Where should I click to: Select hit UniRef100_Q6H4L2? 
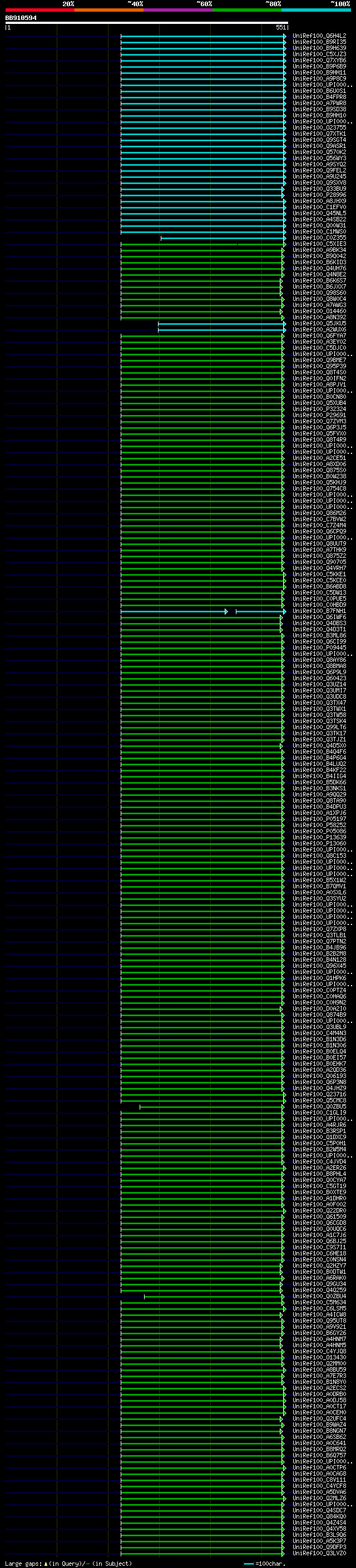[319, 36]
